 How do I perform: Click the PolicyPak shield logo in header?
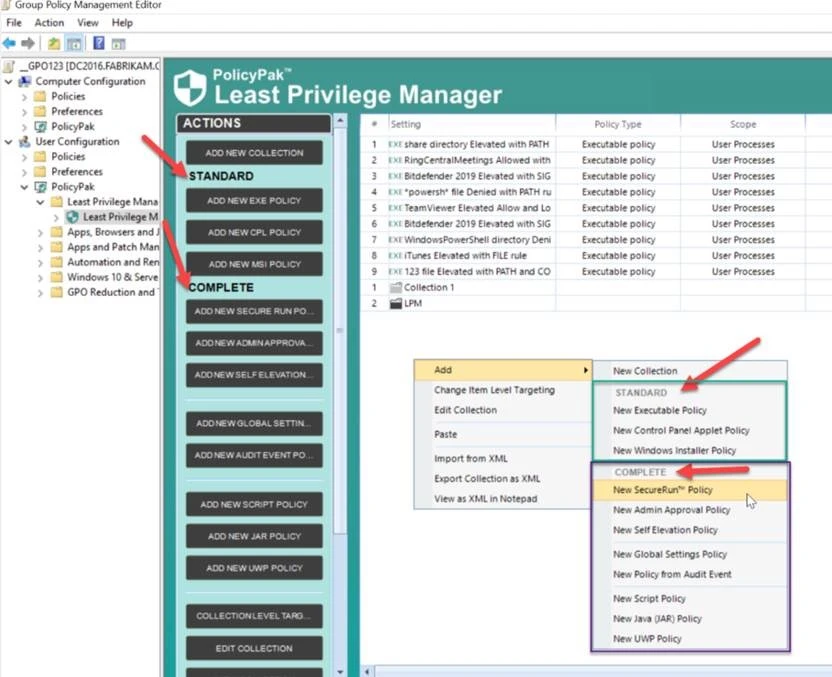190,86
